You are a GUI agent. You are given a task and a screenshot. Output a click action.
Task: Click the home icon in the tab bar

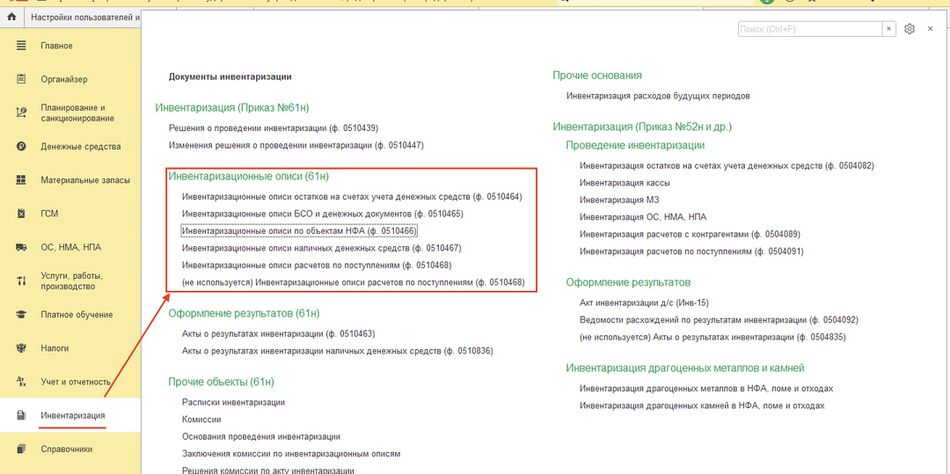(11, 18)
